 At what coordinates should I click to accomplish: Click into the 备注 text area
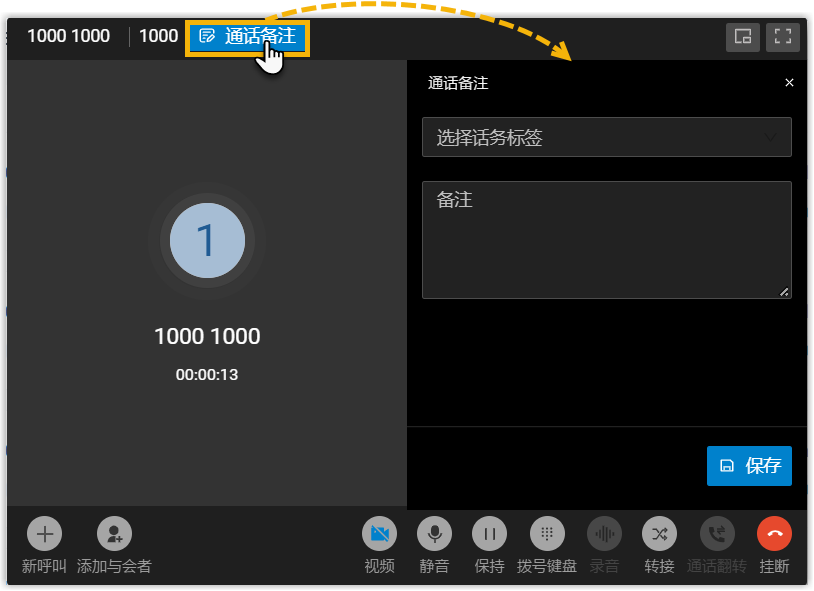click(606, 240)
